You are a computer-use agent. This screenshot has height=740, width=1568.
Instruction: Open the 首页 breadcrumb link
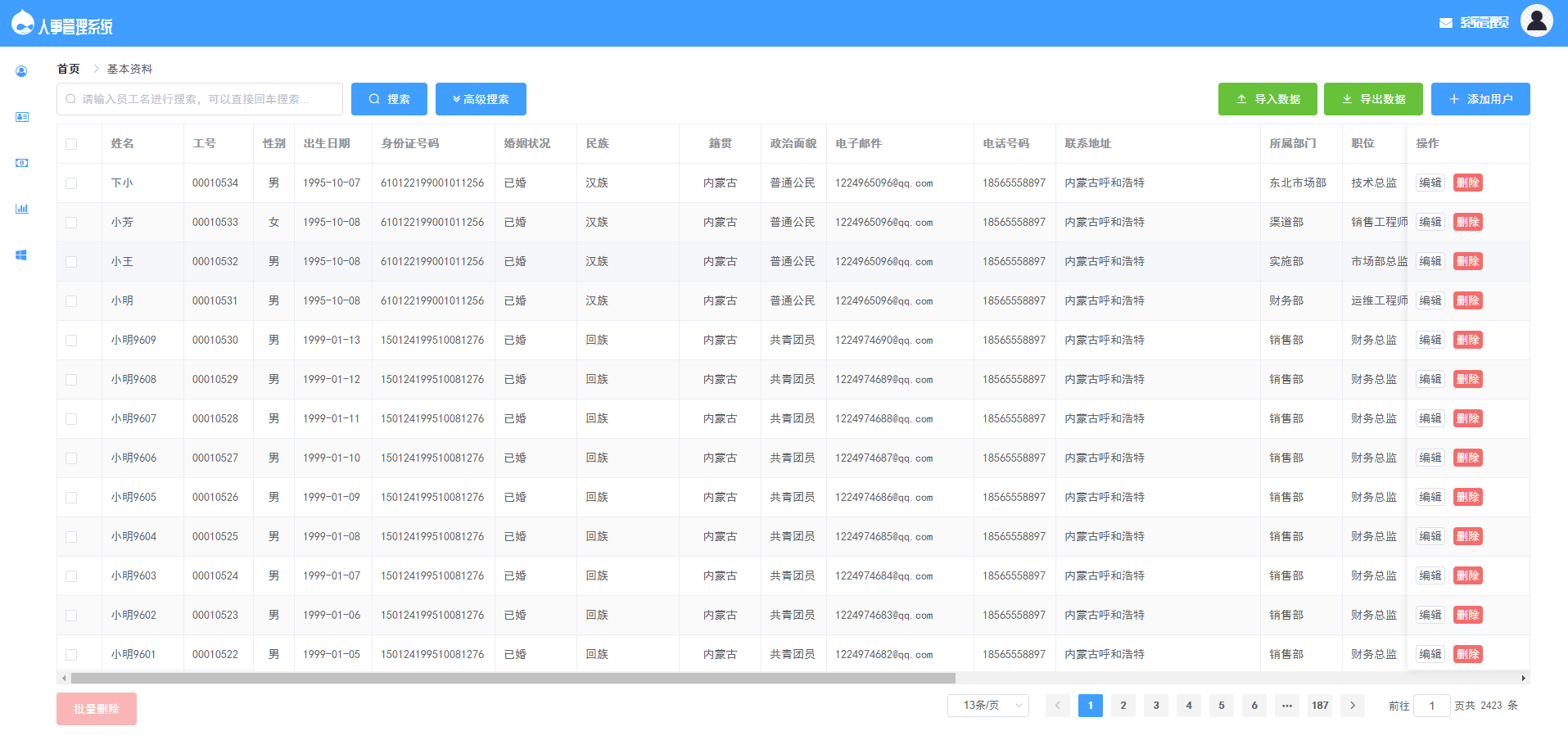click(x=68, y=68)
